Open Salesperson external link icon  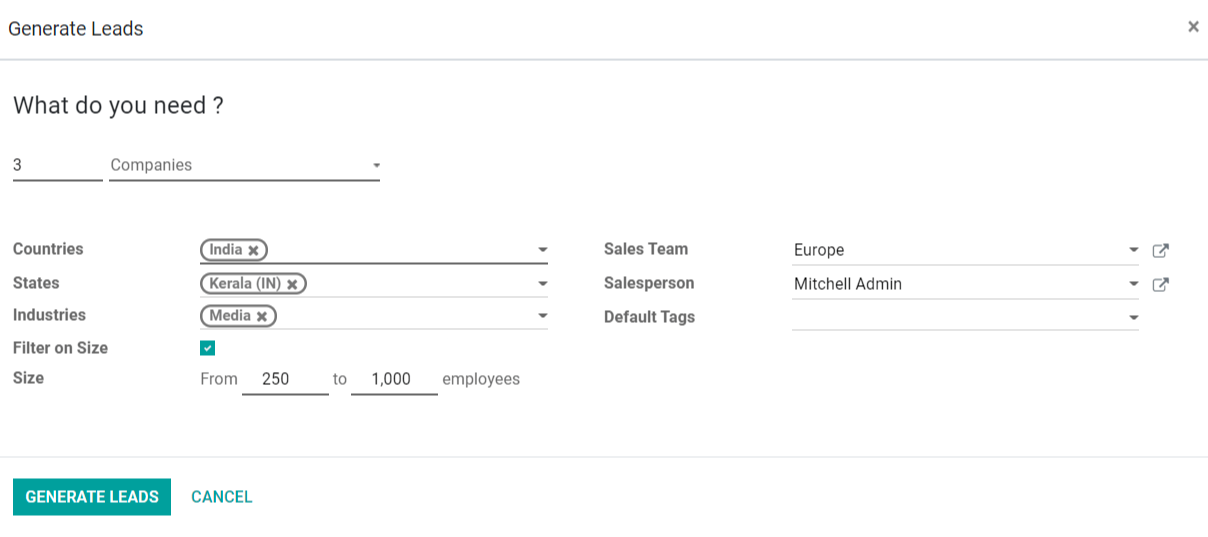(1160, 285)
